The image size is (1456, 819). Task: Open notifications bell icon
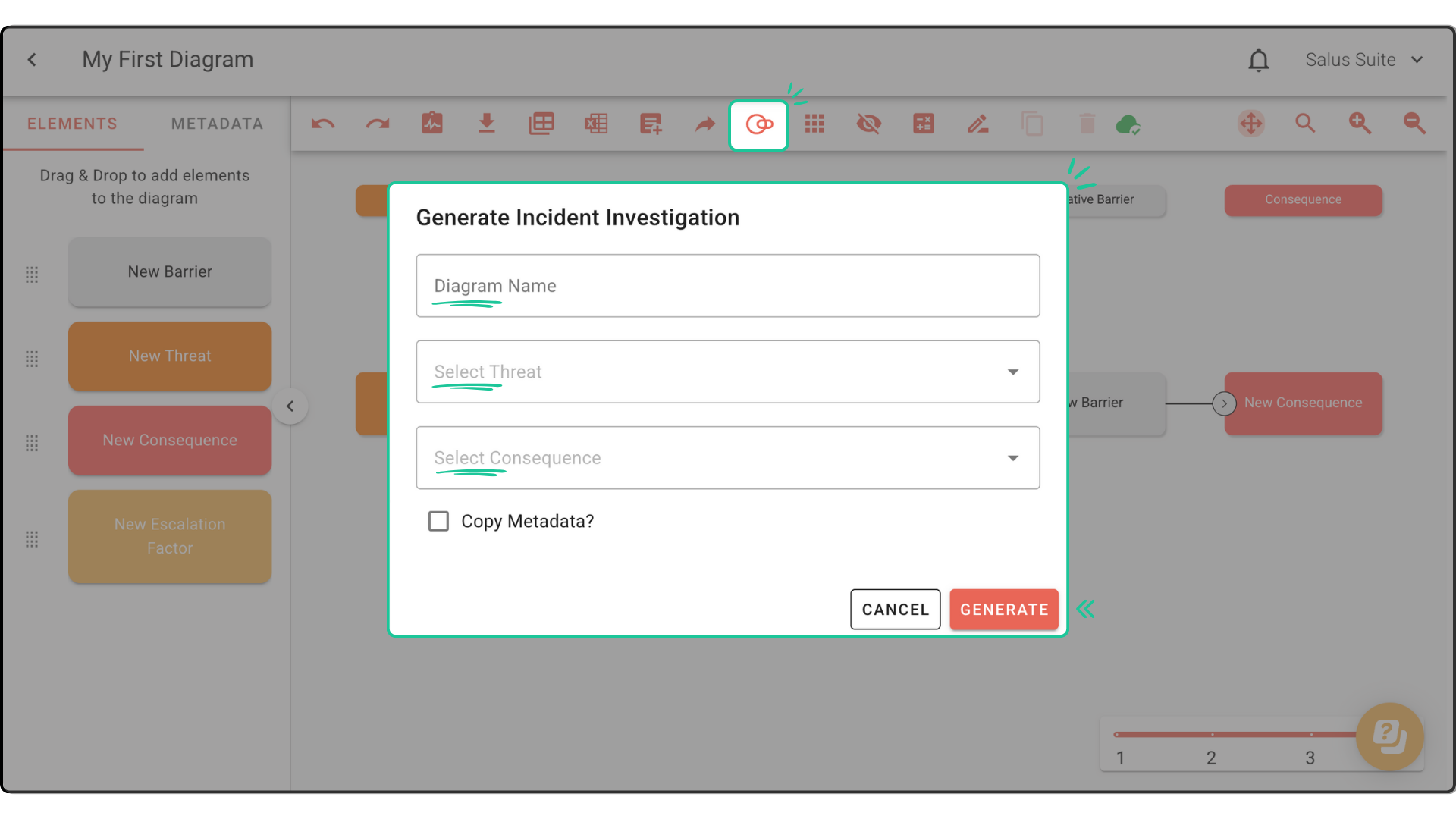click(1259, 60)
